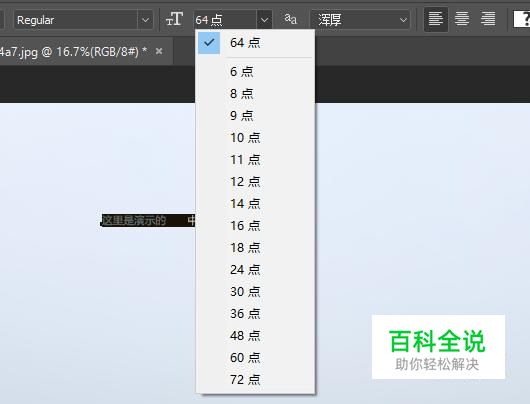Image resolution: width=530 pixels, height=404 pixels.
Task: Close the 4a7.jpg document tab
Action: click(x=159, y=51)
